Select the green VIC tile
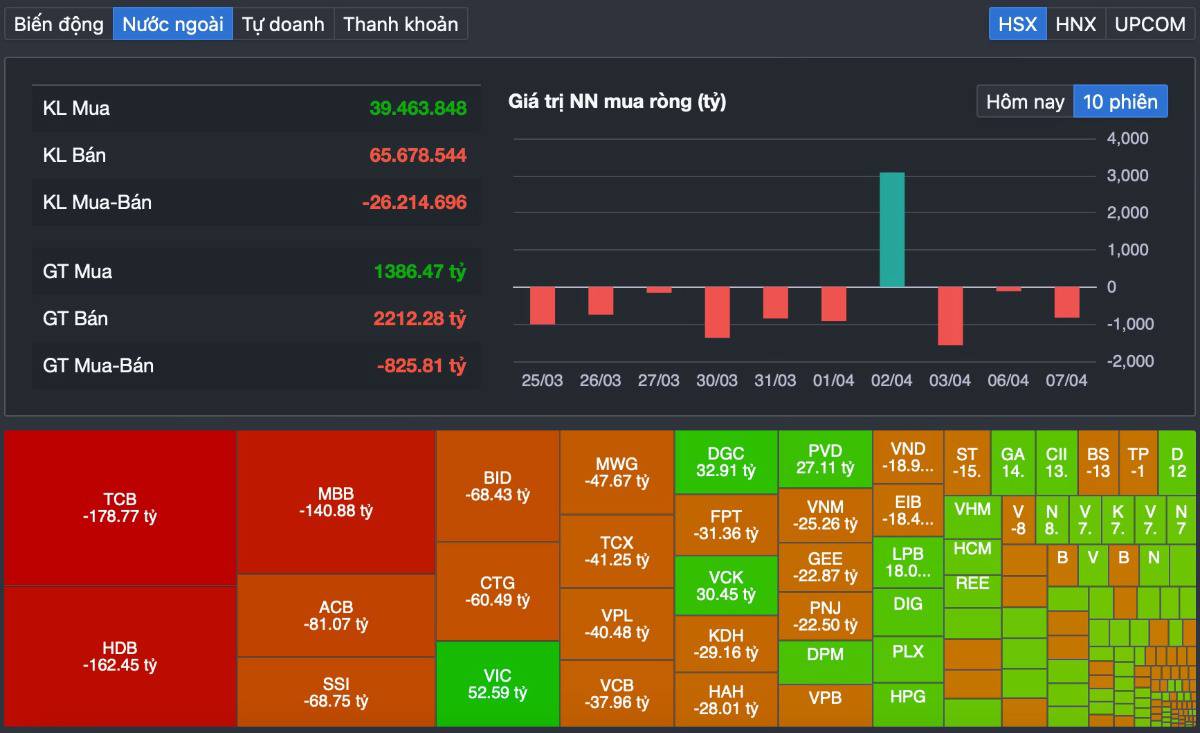 (497, 684)
